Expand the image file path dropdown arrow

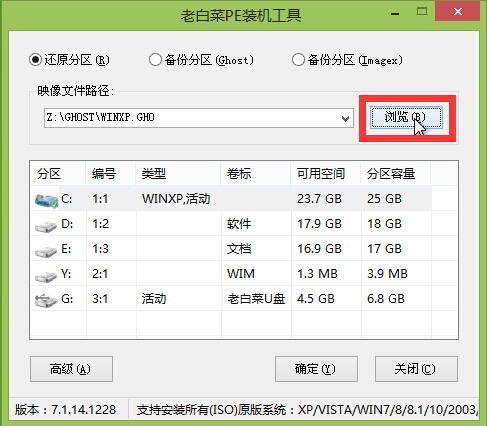tap(346, 118)
